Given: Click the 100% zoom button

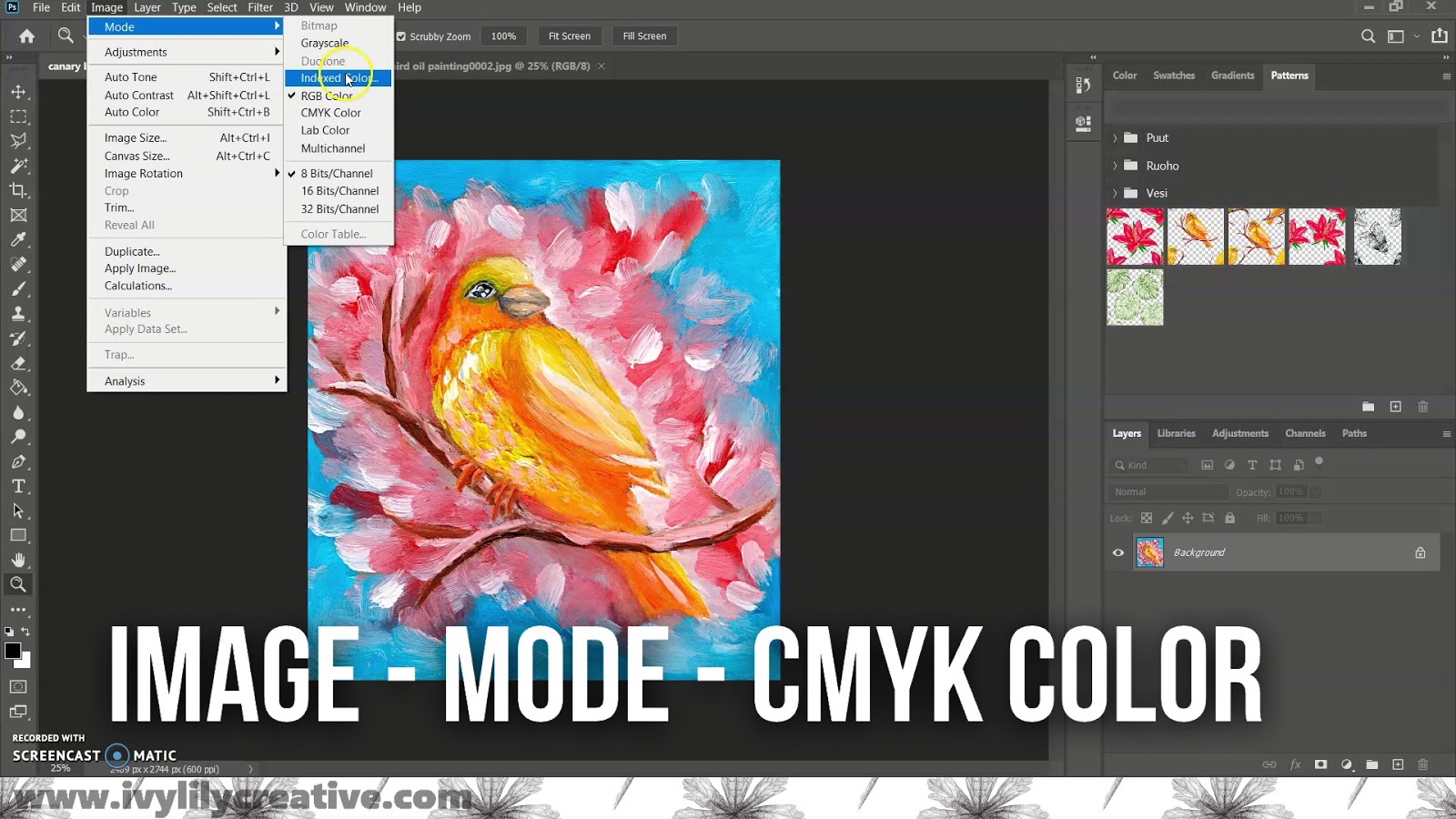Looking at the screenshot, I should (x=503, y=36).
